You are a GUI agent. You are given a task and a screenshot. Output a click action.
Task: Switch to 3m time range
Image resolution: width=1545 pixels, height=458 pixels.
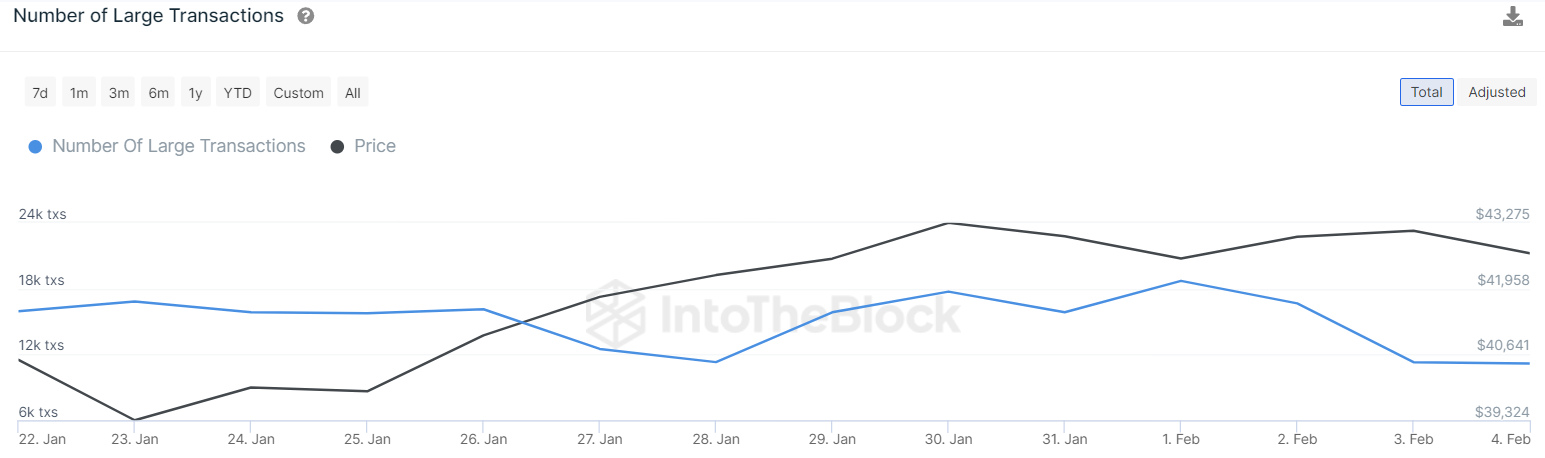119,93
